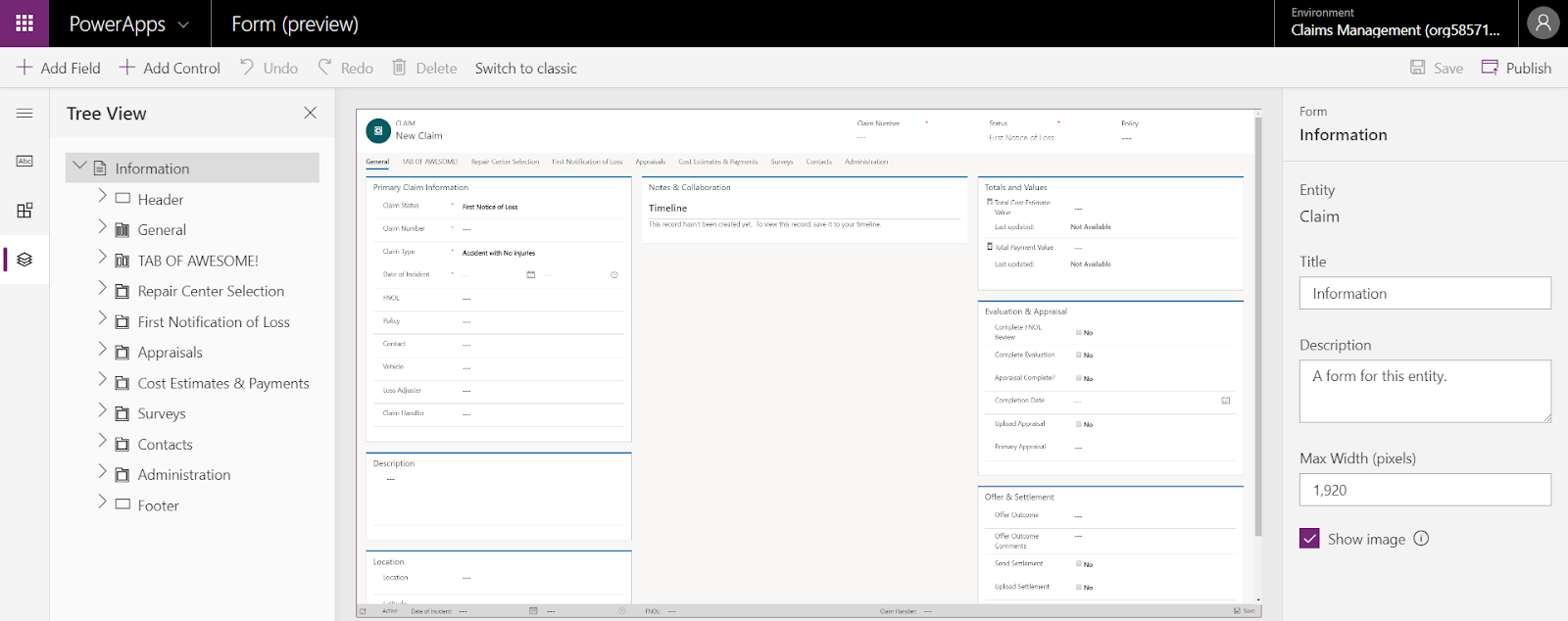
Task: Expand the Header tree node
Action: click(x=102, y=196)
